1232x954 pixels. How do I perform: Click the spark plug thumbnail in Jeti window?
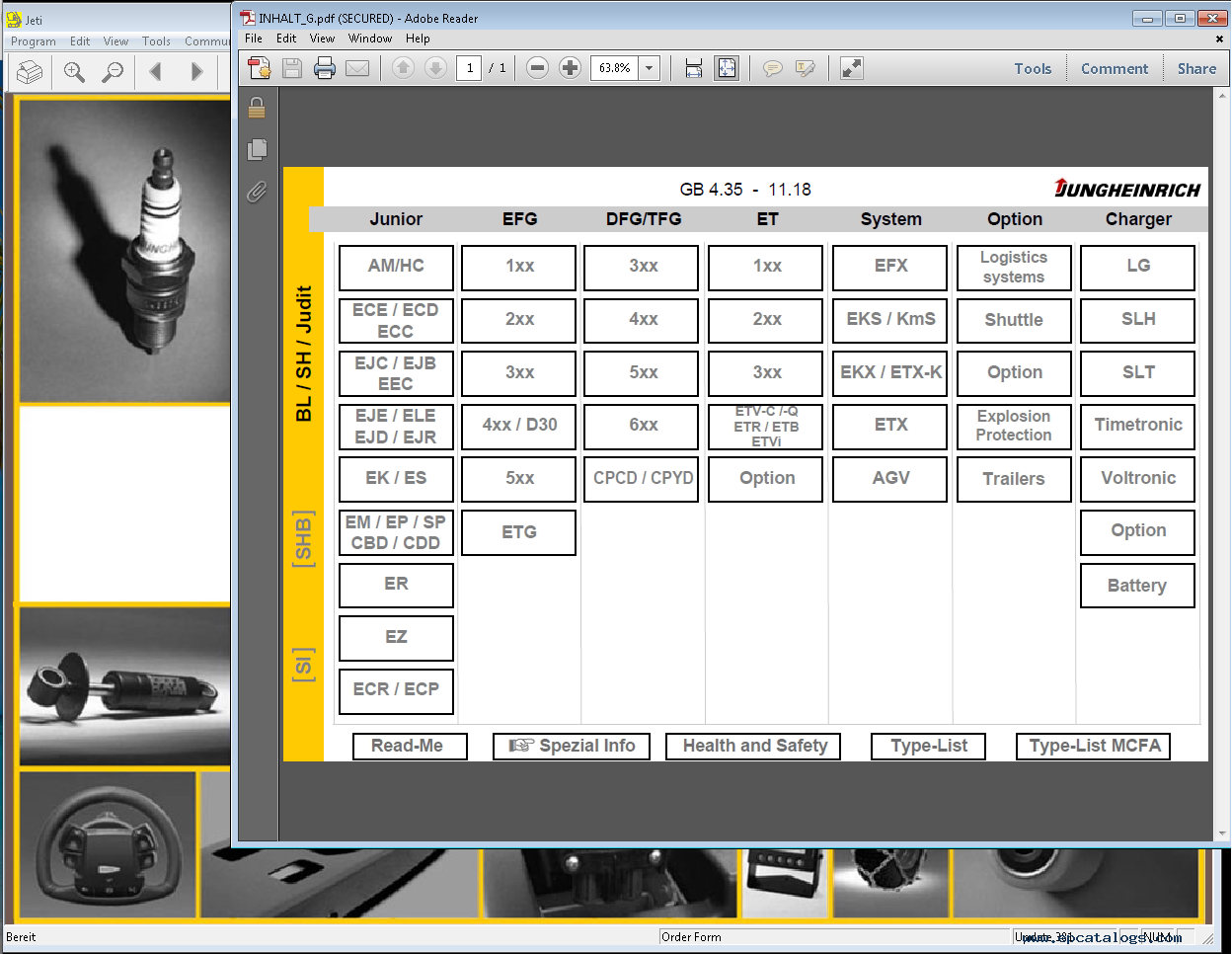125,250
